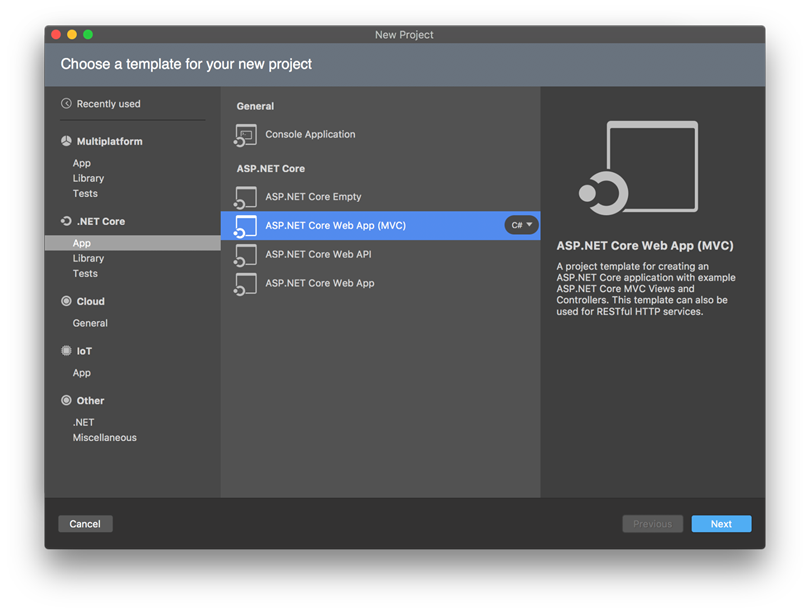Click the .NET Core category icon

point(66,221)
